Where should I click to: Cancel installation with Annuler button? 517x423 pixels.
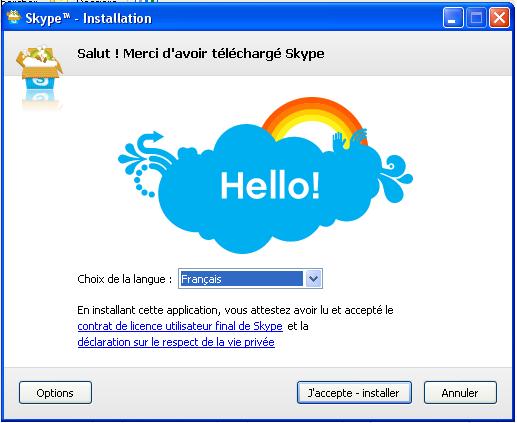(460, 393)
